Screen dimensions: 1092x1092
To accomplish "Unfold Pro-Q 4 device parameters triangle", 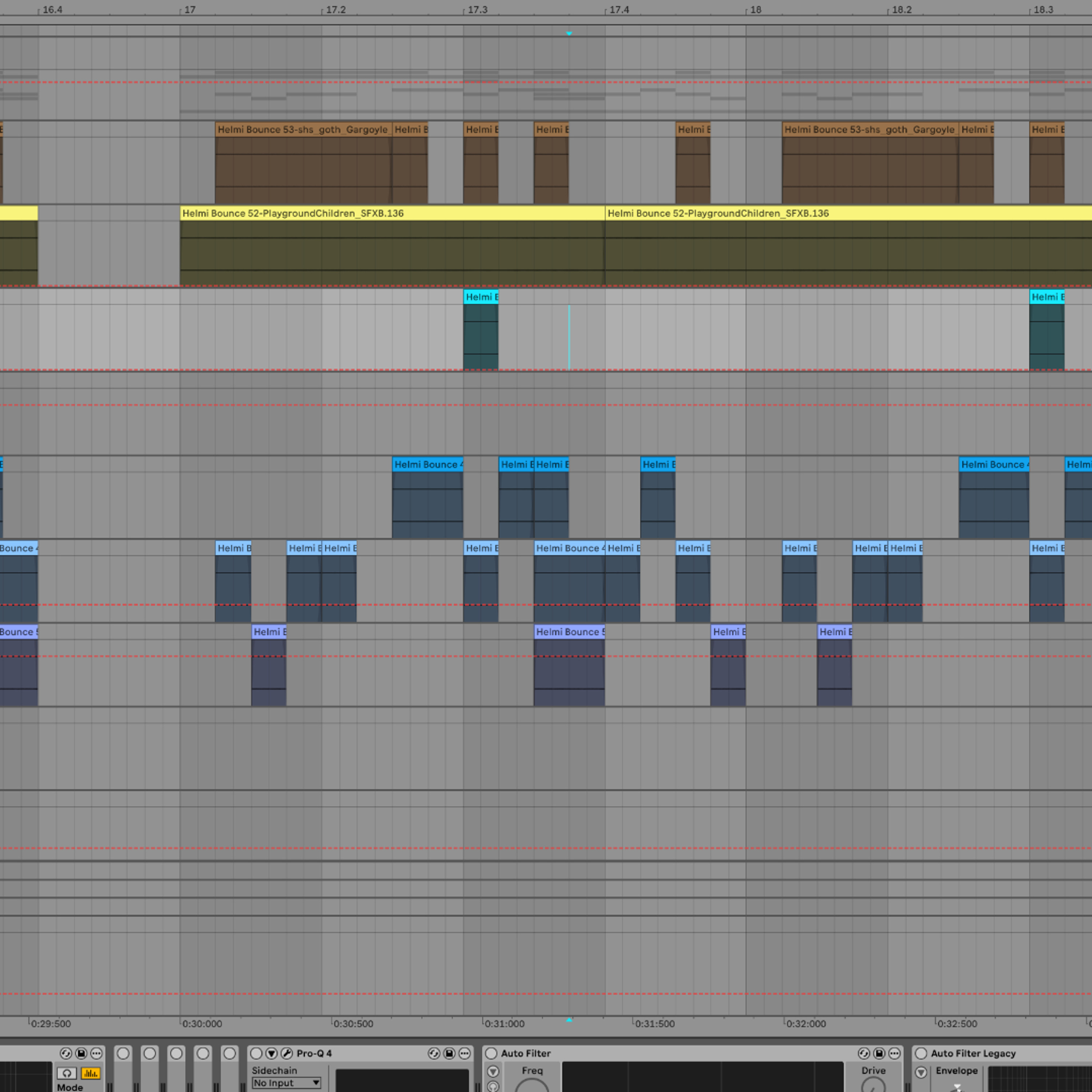I will click(x=272, y=1053).
